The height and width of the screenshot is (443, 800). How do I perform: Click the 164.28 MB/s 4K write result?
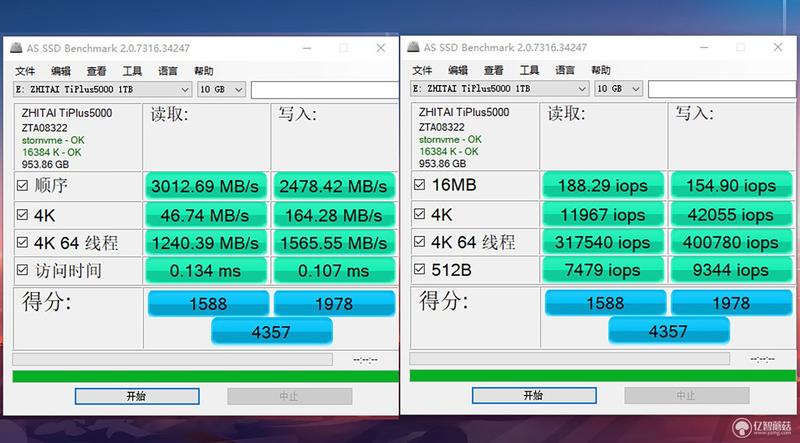(x=334, y=215)
